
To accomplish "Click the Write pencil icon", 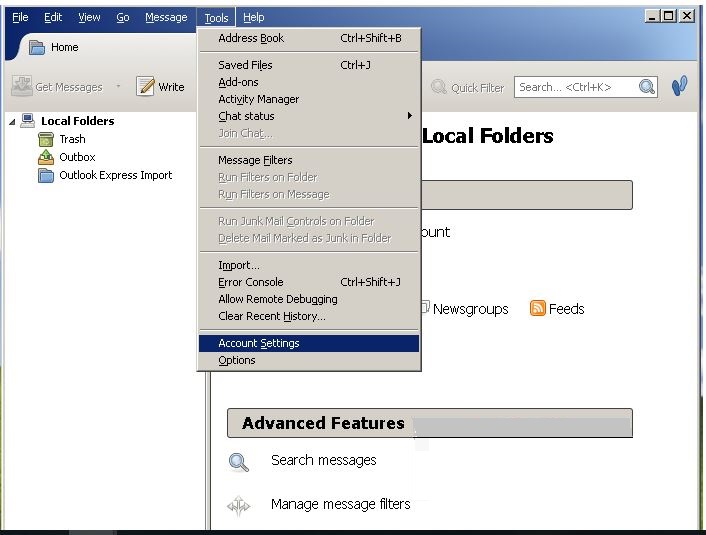I will pyautogui.click(x=145, y=86).
